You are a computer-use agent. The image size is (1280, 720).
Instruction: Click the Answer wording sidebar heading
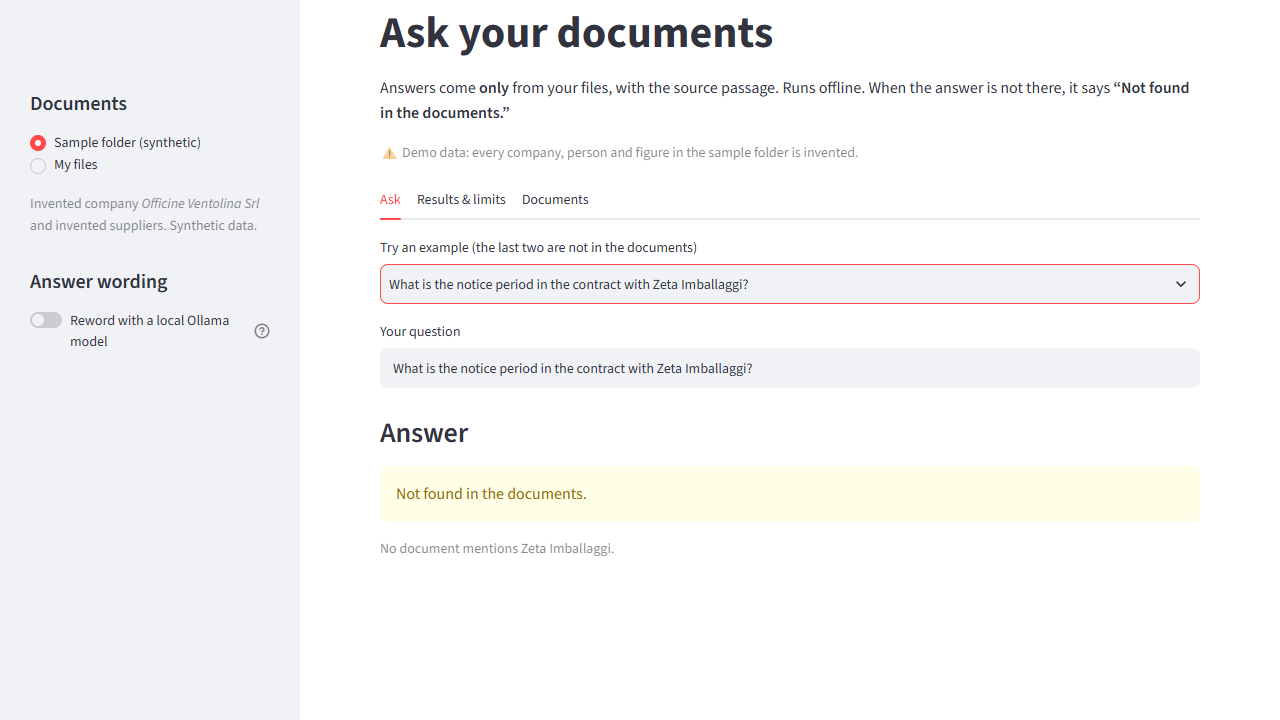click(99, 282)
